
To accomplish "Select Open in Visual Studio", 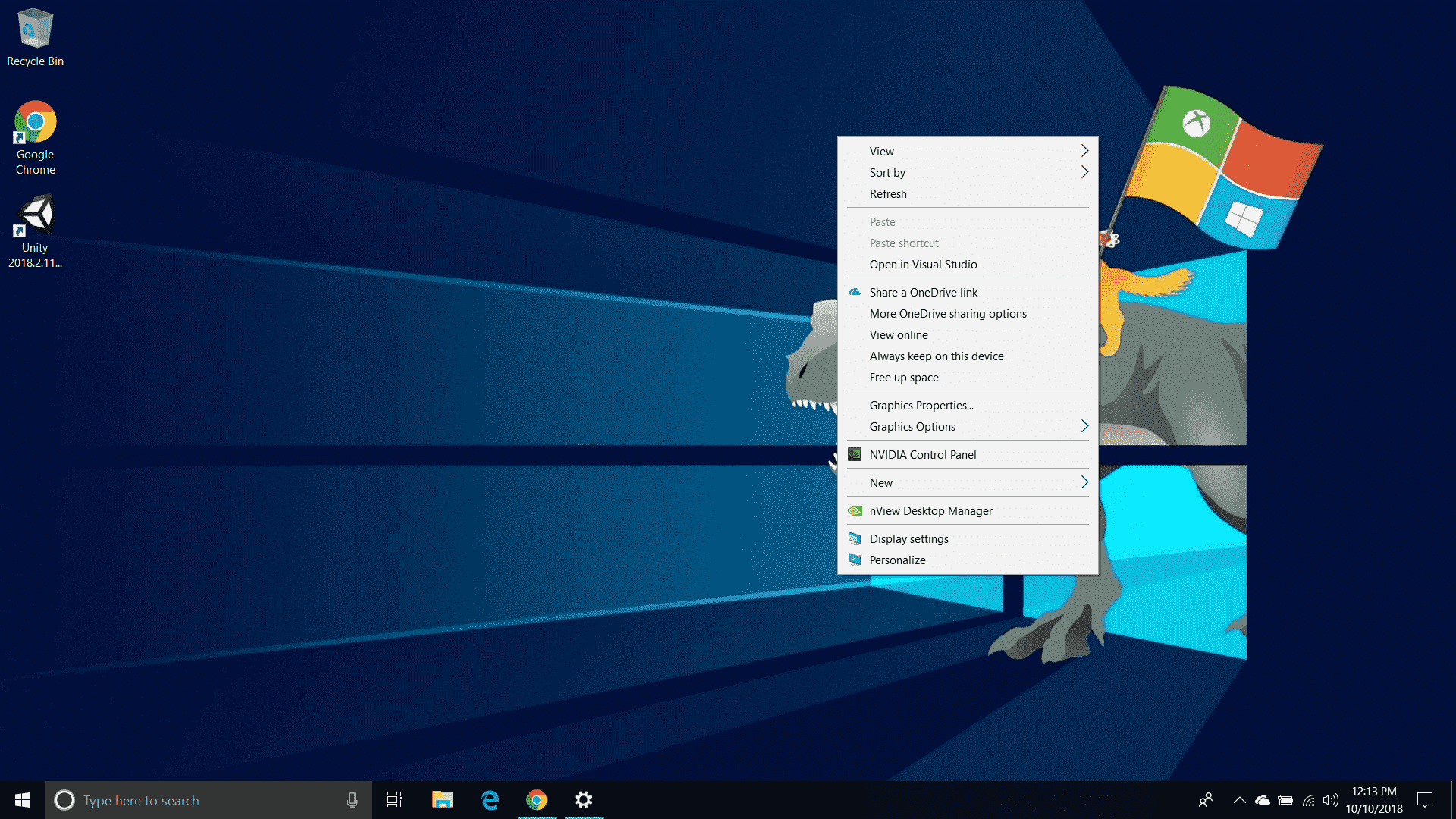I will click(x=968, y=264).
